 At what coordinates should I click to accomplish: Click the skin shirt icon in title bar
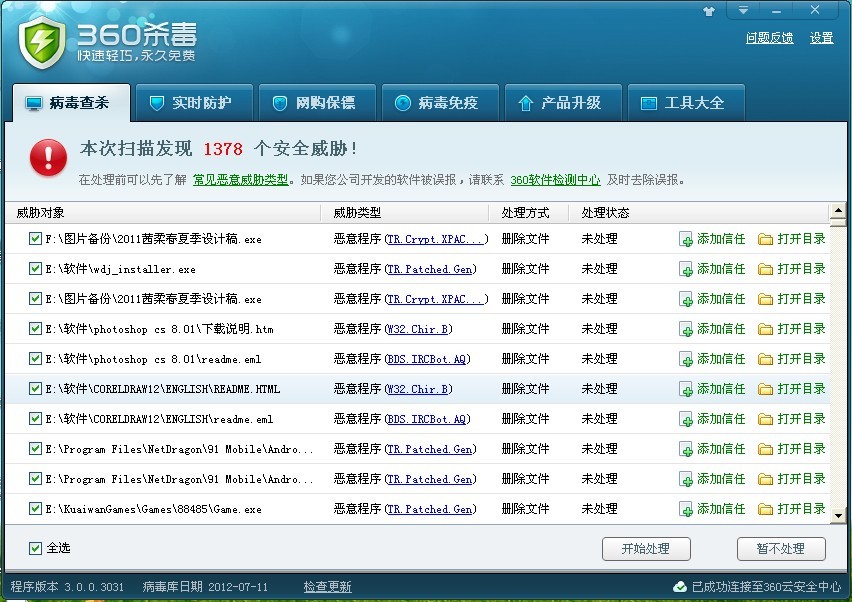709,11
